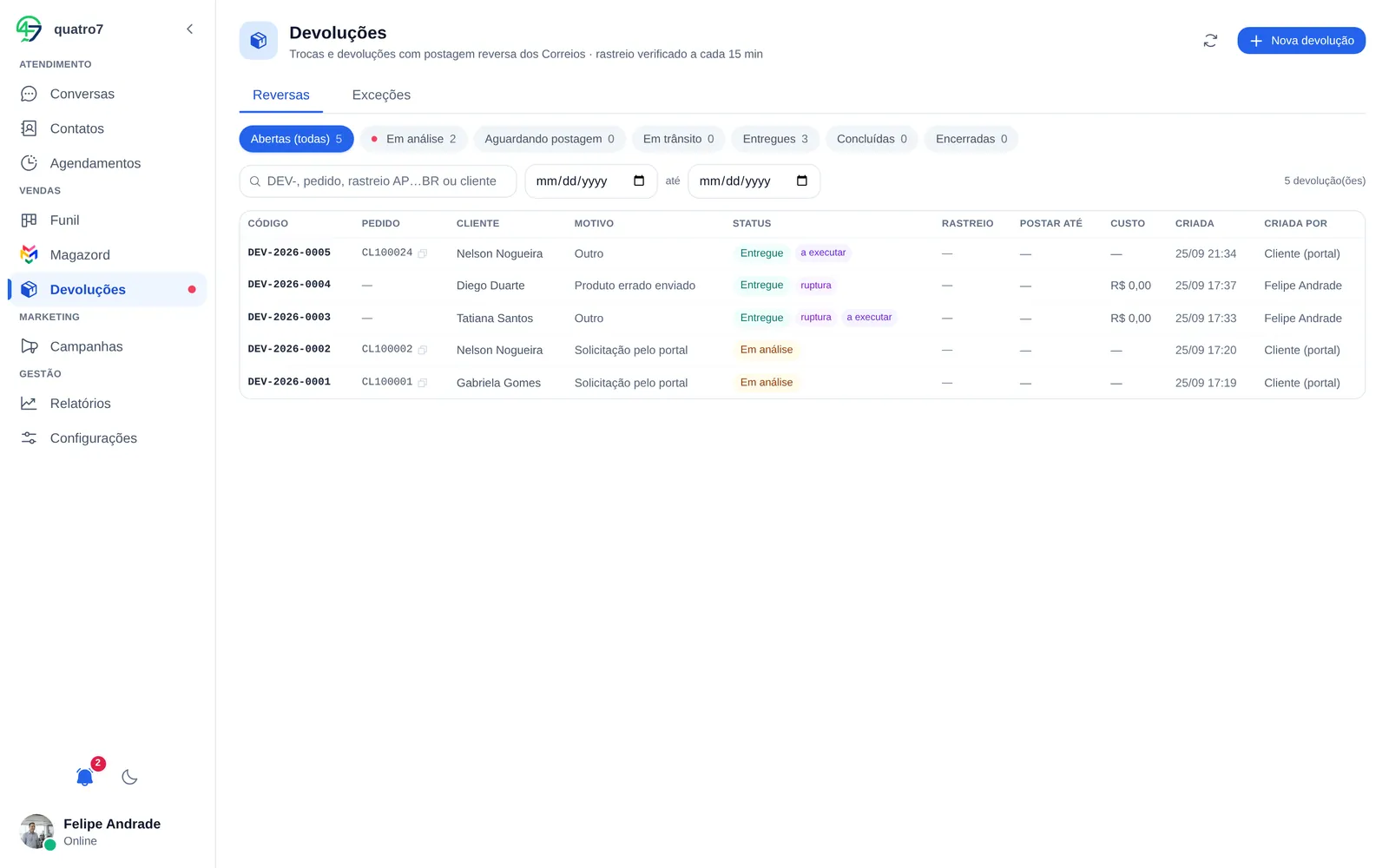Switch to the Exceções tab
This screenshot has width=1389, height=868.
381,95
